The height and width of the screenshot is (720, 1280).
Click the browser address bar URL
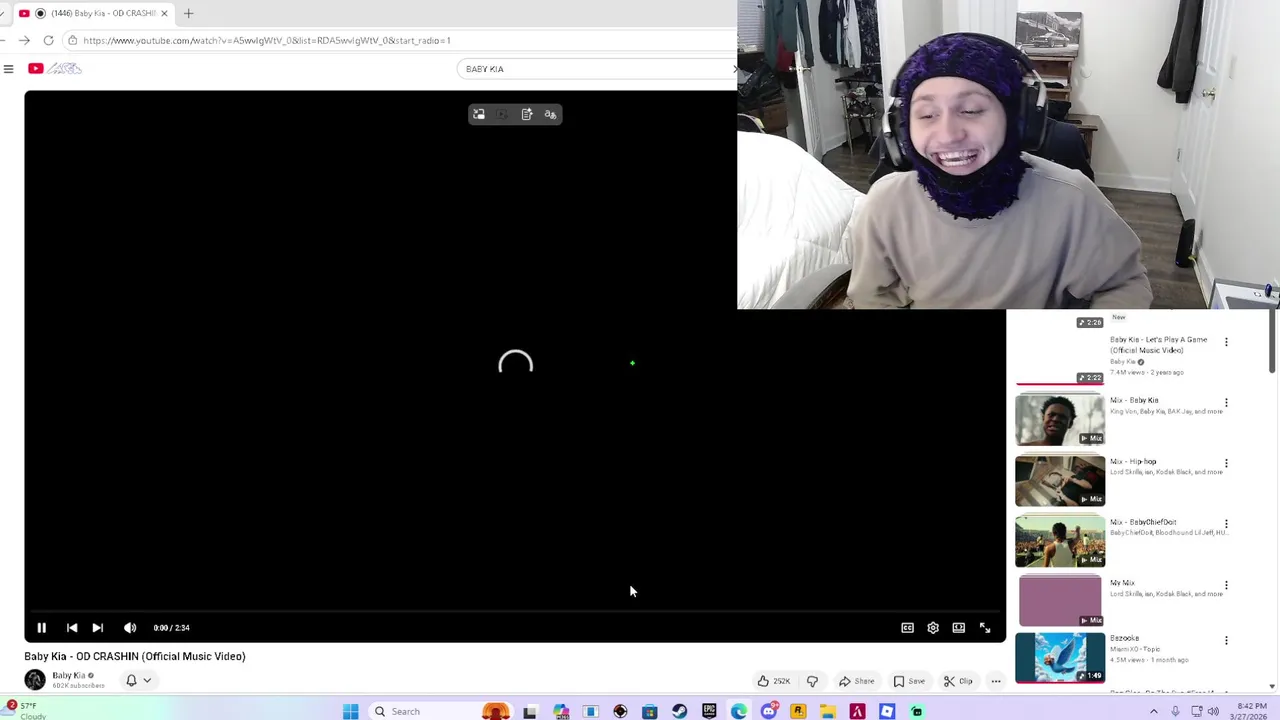tap(267, 41)
